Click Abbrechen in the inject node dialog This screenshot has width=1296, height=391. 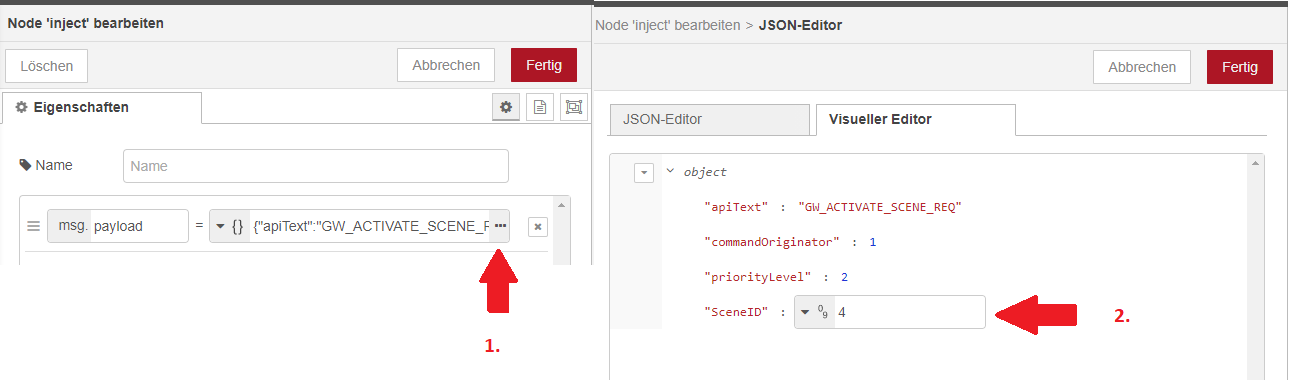click(x=446, y=65)
